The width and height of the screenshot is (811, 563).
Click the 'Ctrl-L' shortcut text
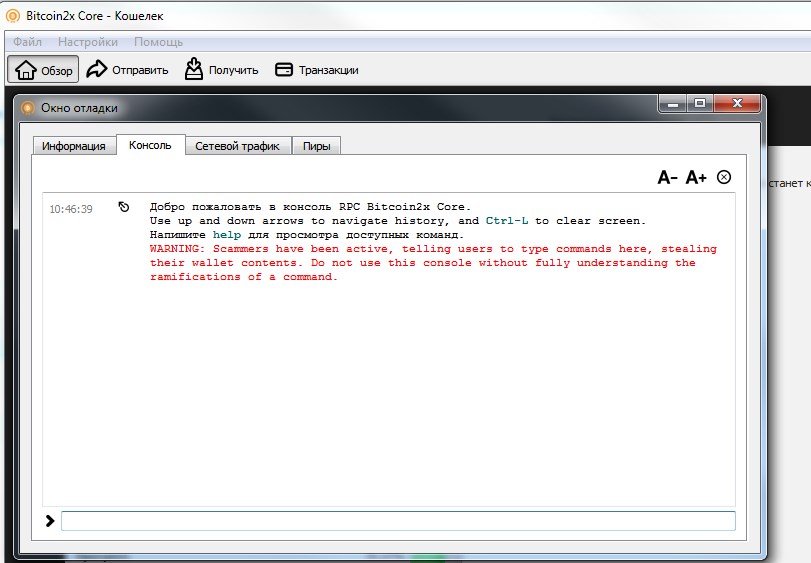click(x=507, y=221)
